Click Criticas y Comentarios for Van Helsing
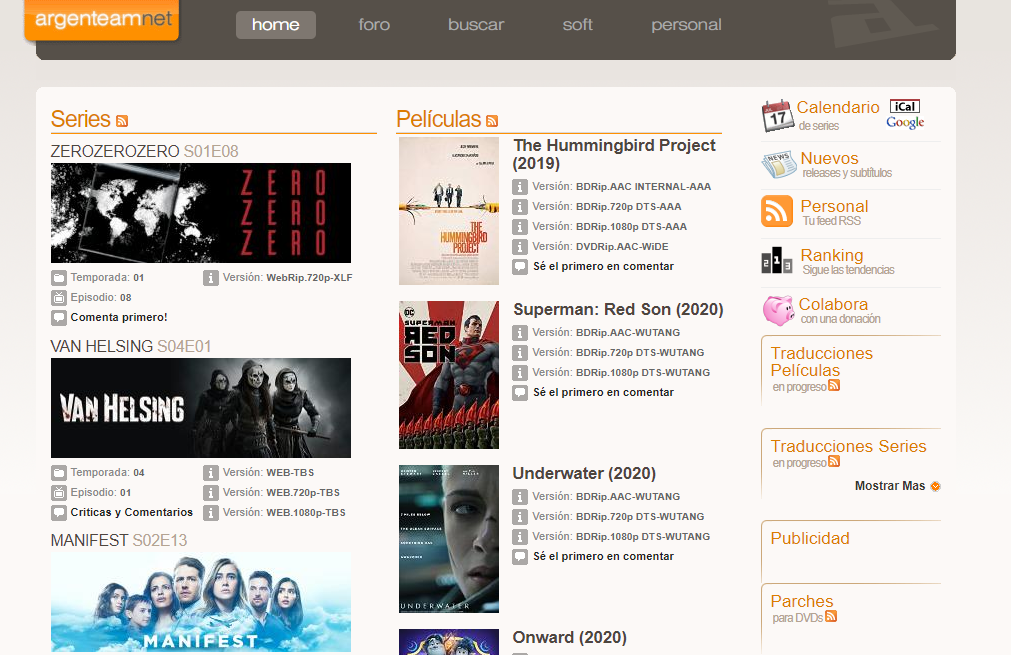This screenshot has width=1011, height=655. point(132,513)
